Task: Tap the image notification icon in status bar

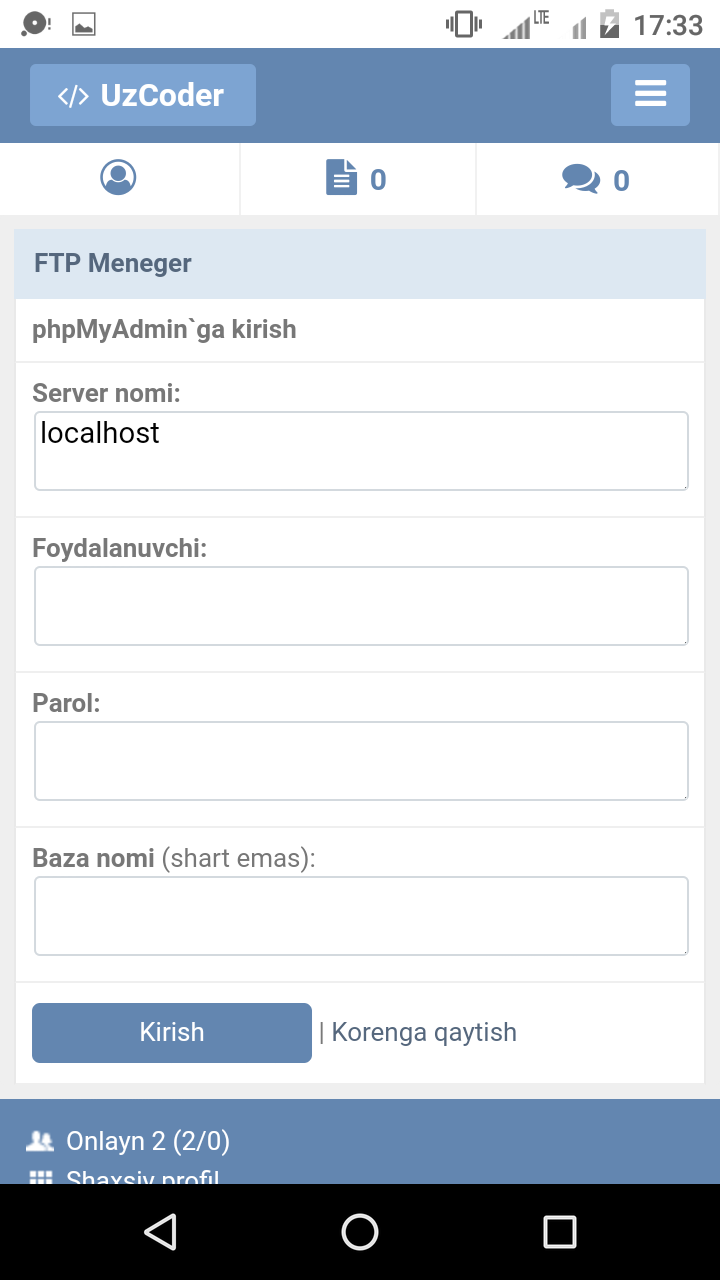Action: 84,24
